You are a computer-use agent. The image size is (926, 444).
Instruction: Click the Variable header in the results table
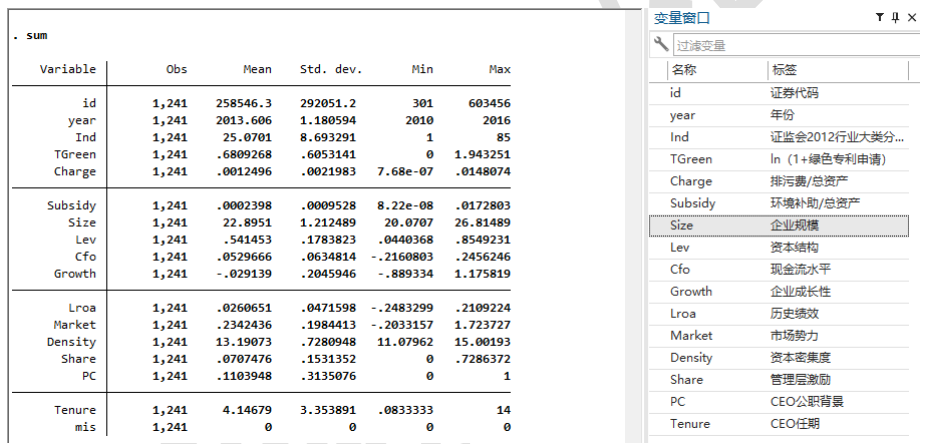[68, 69]
